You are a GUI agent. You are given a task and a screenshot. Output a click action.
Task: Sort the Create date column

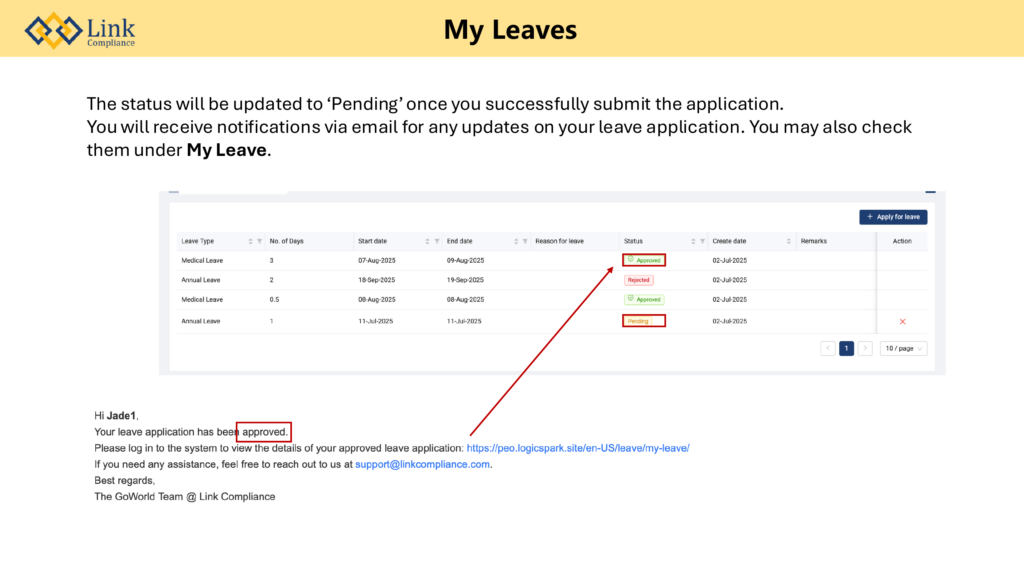click(789, 241)
